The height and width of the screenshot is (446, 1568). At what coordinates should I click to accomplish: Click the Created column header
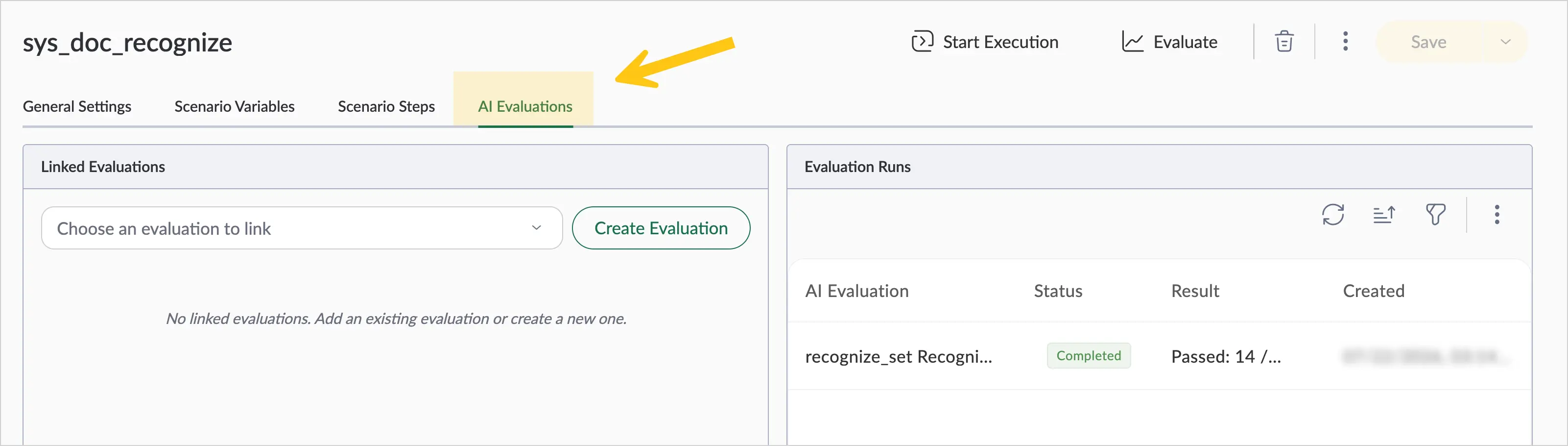[x=1373, y=291]
